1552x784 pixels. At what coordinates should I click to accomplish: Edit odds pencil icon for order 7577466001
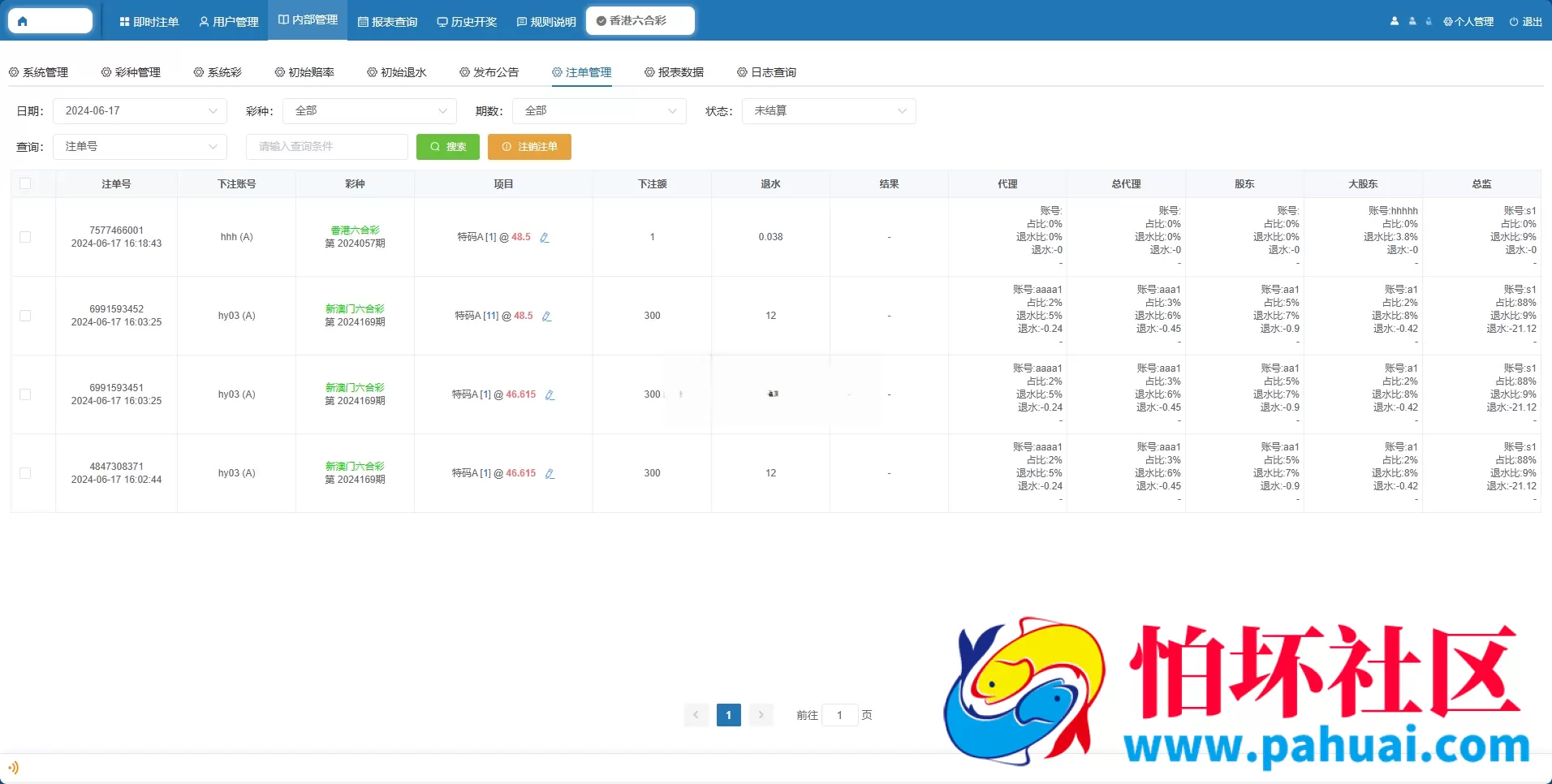(545, 238)
